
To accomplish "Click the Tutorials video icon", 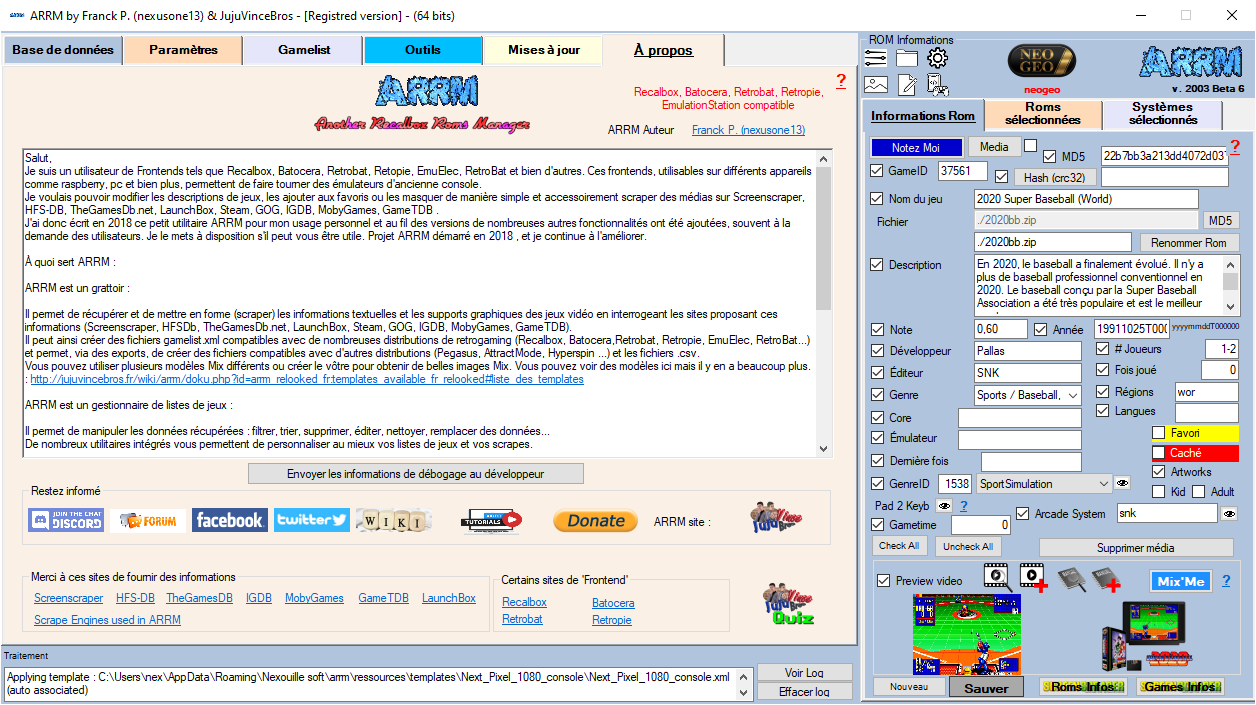I will [x=491, y=520].
